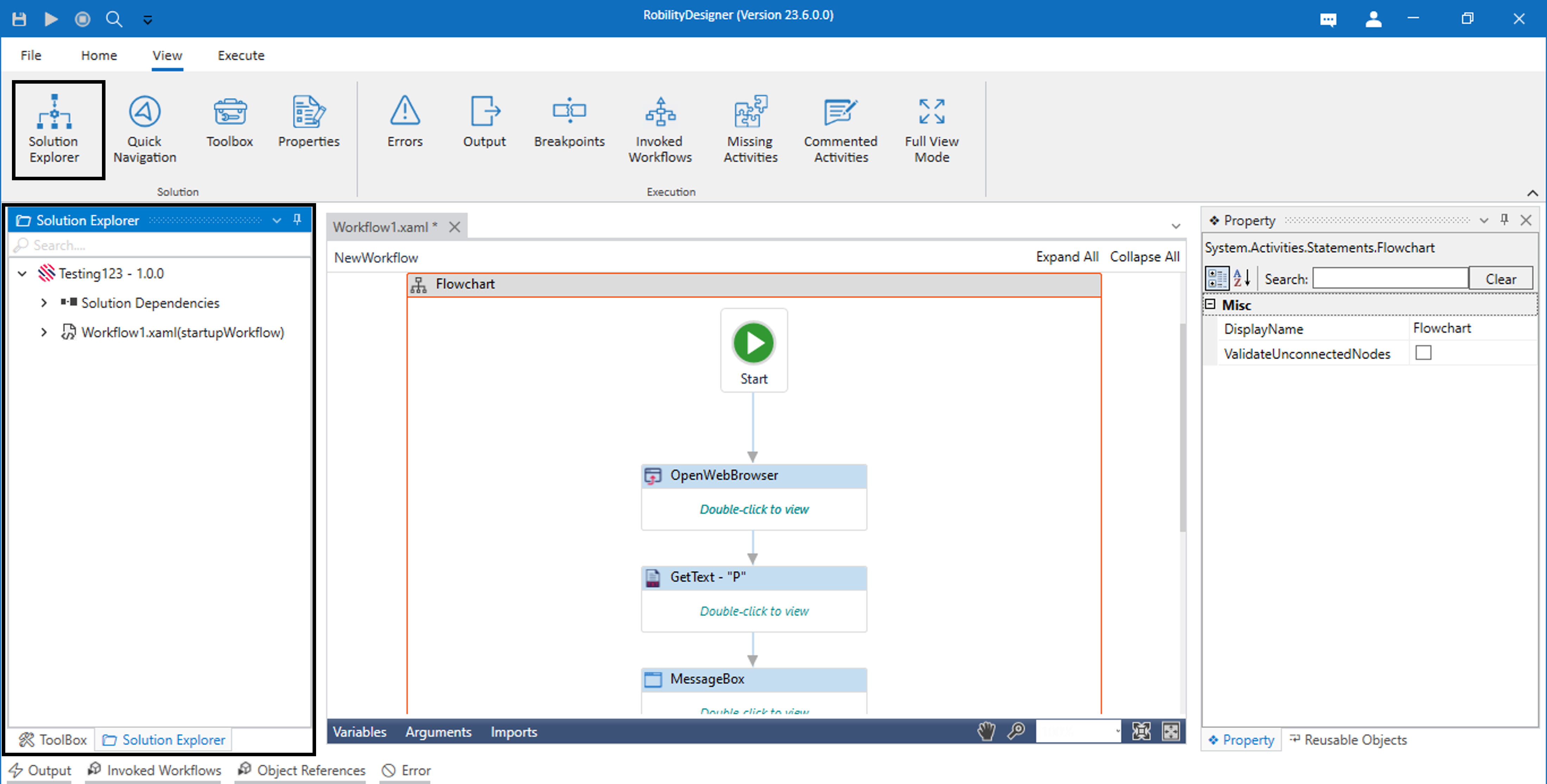This screenshot has width=1547, height=784.
Task: Click the designer zoom magnifier icon
Action: tap(1016, 731)
